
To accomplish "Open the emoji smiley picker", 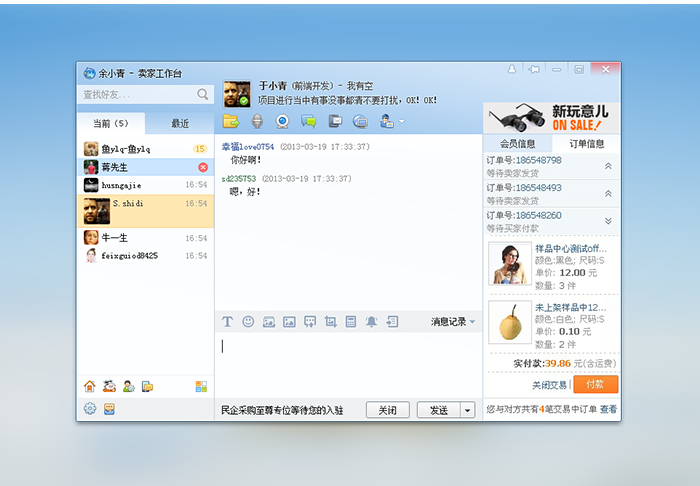I will tap(248, 322).
